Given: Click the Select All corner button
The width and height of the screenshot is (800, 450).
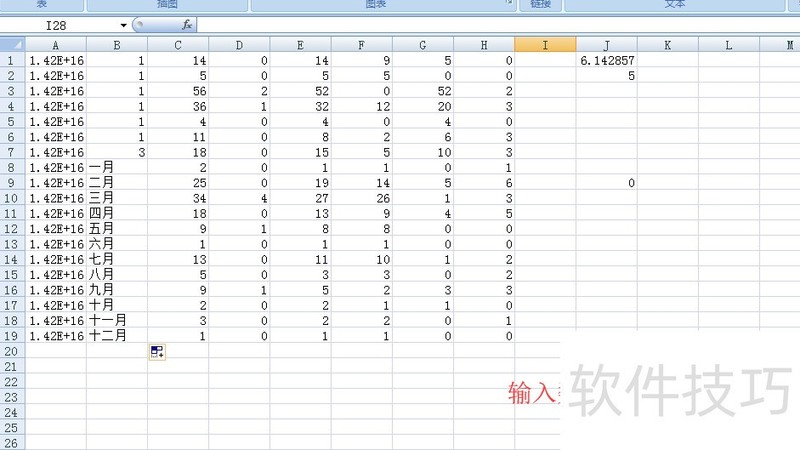Looking at the screenshot, I should (x=11, y=45).
